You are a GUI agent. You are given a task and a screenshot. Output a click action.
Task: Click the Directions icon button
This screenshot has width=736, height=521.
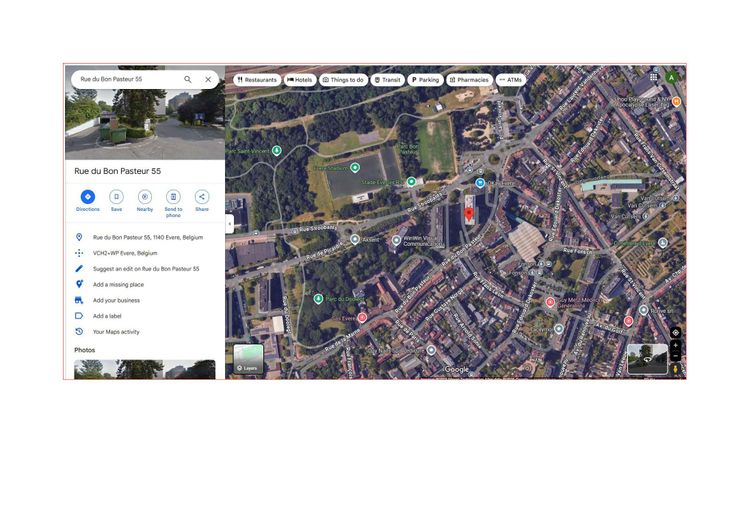(x=88, y=197)
